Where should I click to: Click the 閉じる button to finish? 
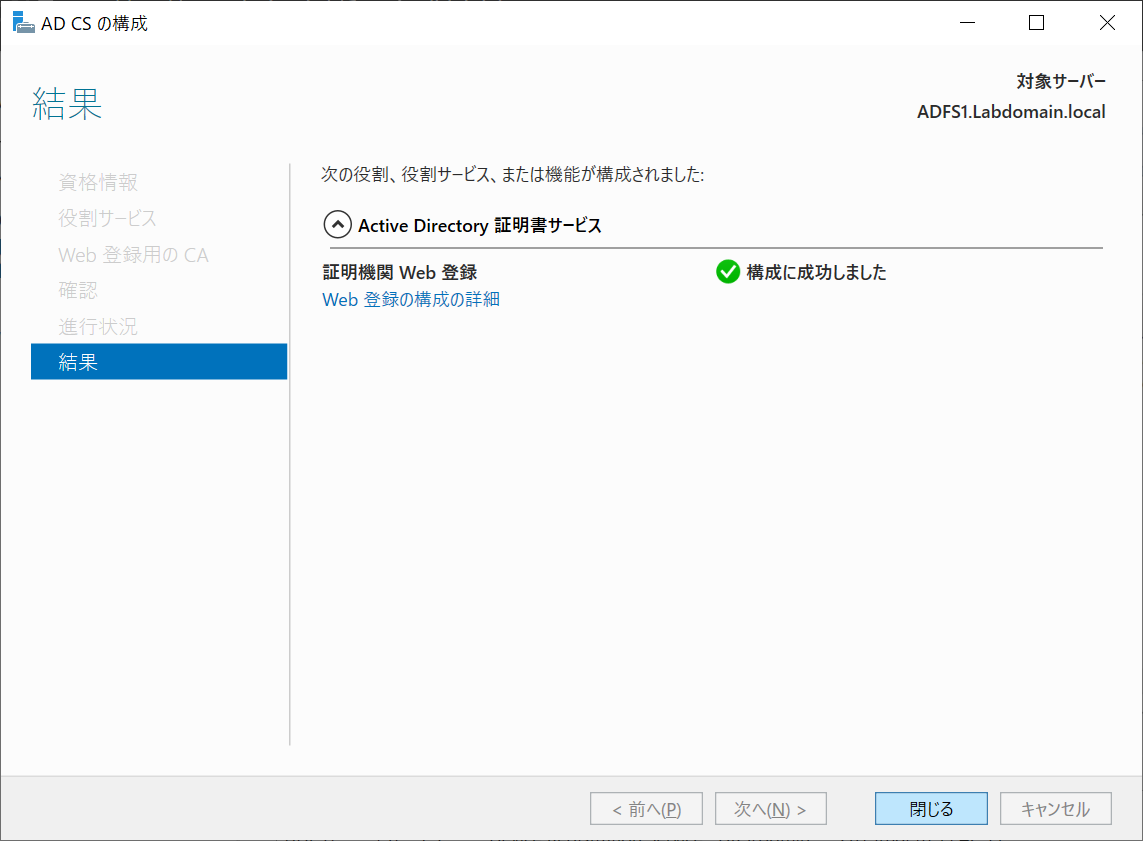click(x=930, y=808)
